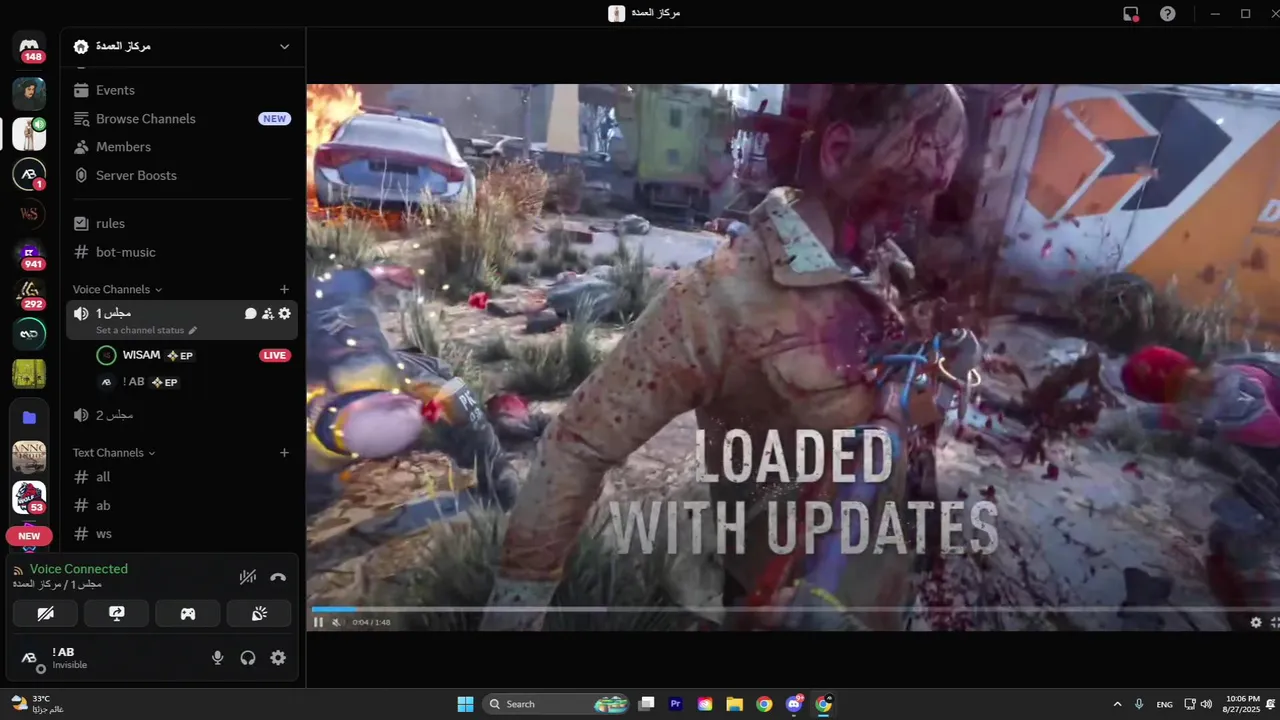Viewport: 1280px width, 720px height.
Task: Toggle noise suppression icon
Action: 248,577
